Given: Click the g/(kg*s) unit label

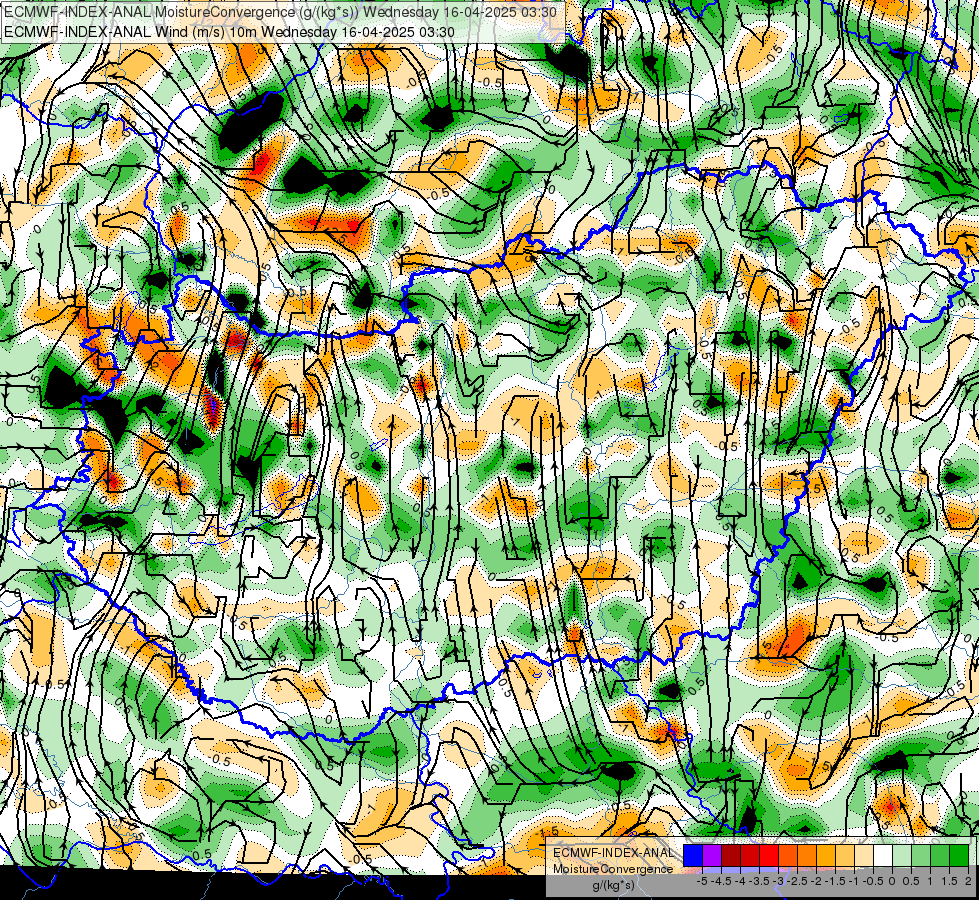Looking at the screenshot, I should click(613, 886).
